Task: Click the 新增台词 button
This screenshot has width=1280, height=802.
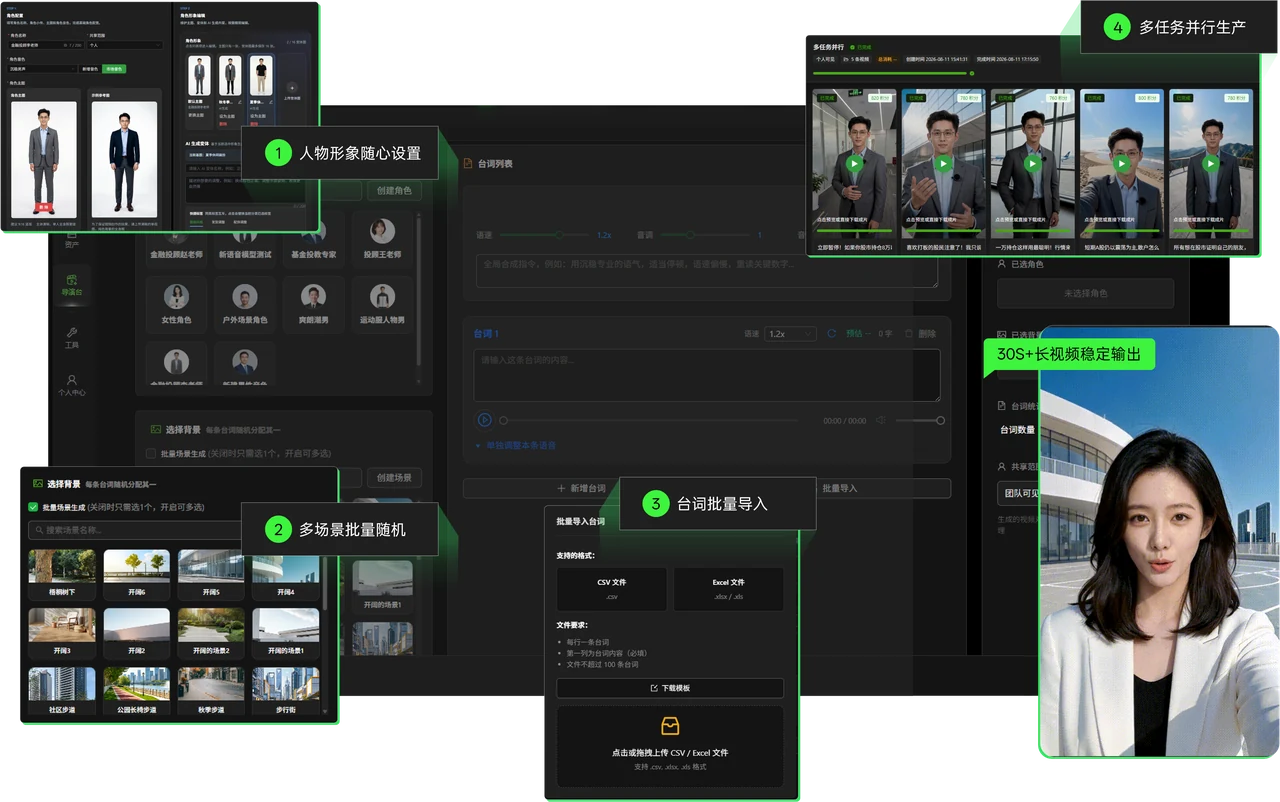Action: 582,489
